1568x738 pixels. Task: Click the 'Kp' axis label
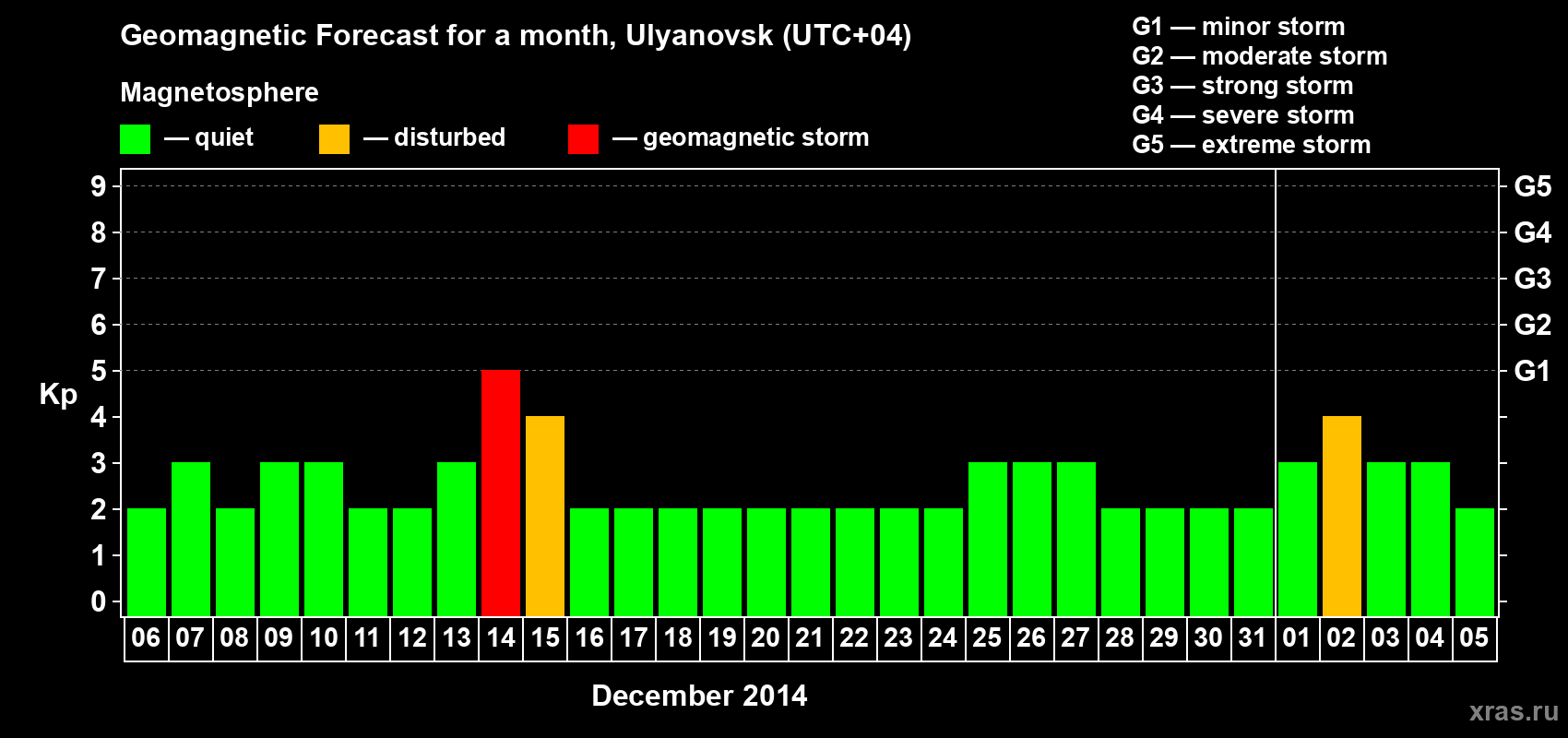pos(58,395)
